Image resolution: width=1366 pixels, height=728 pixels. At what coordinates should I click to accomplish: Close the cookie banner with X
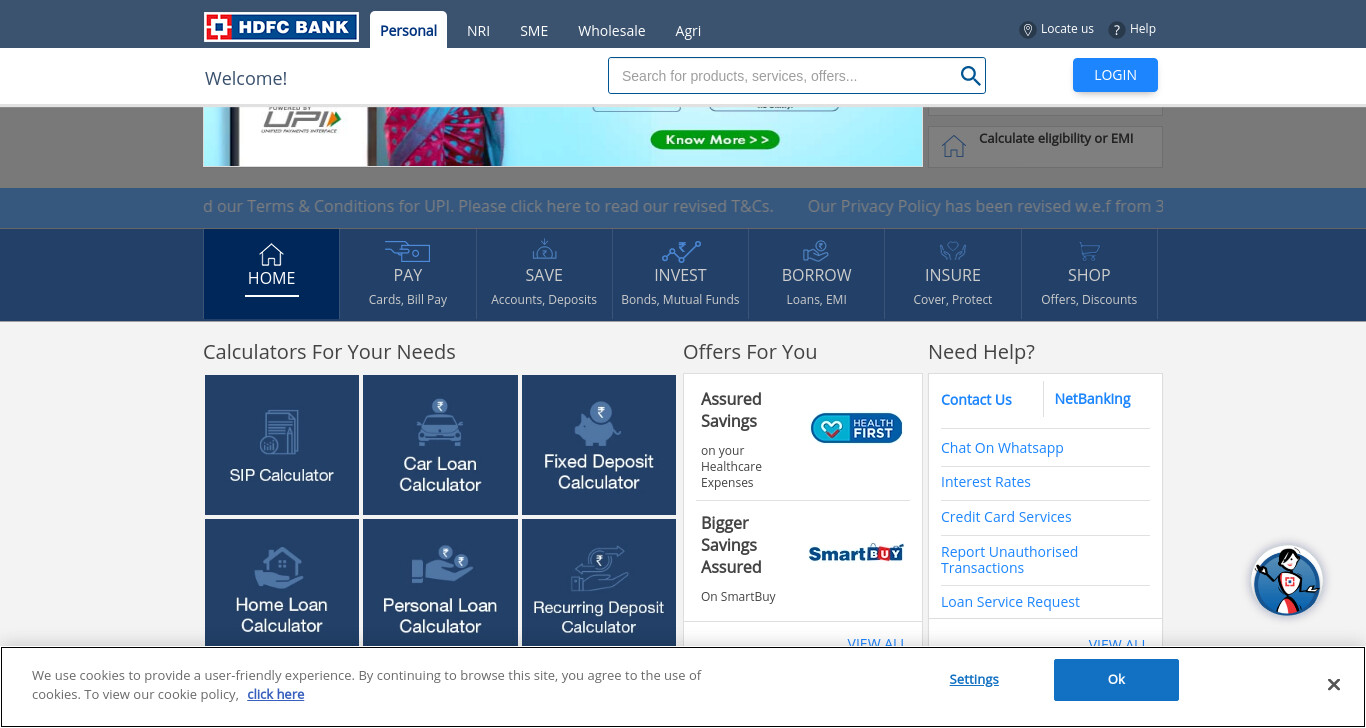pos(1333,685)
